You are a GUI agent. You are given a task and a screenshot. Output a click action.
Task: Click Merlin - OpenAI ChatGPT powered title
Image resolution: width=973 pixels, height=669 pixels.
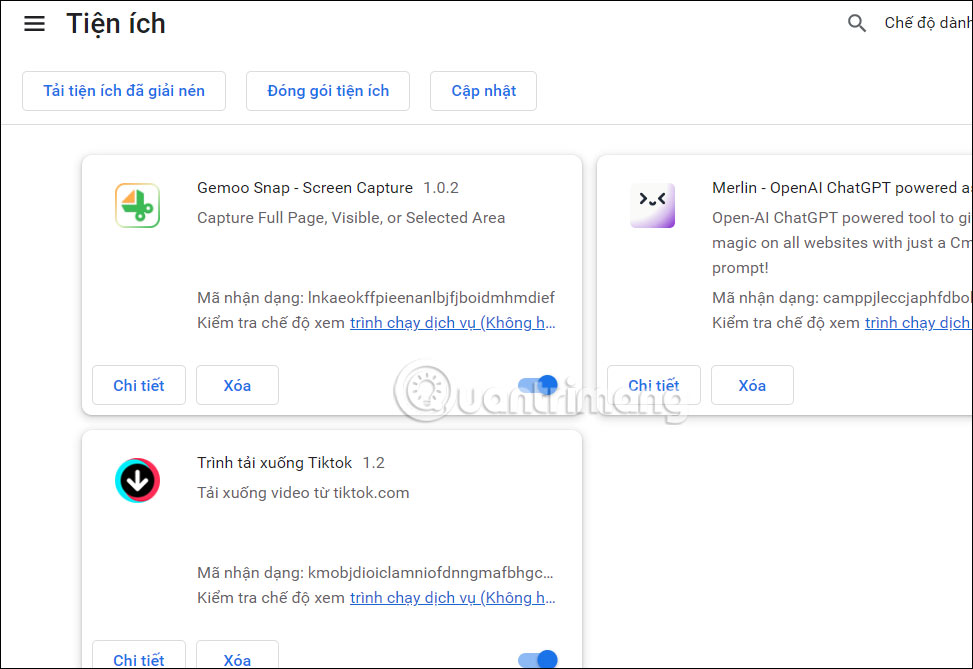(x=842, y=187)
